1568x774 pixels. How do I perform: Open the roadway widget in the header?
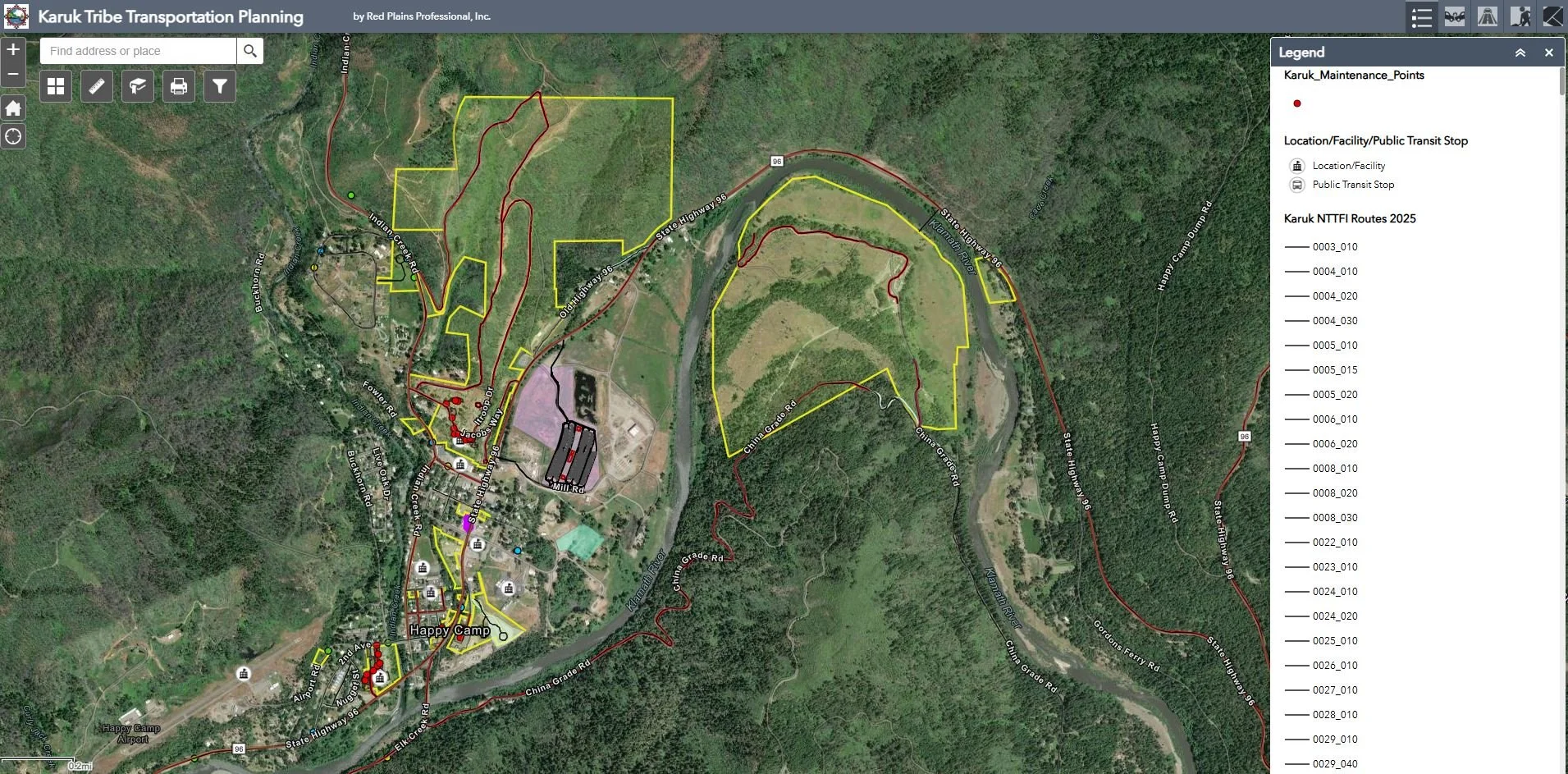click(x=1488, y=16)
